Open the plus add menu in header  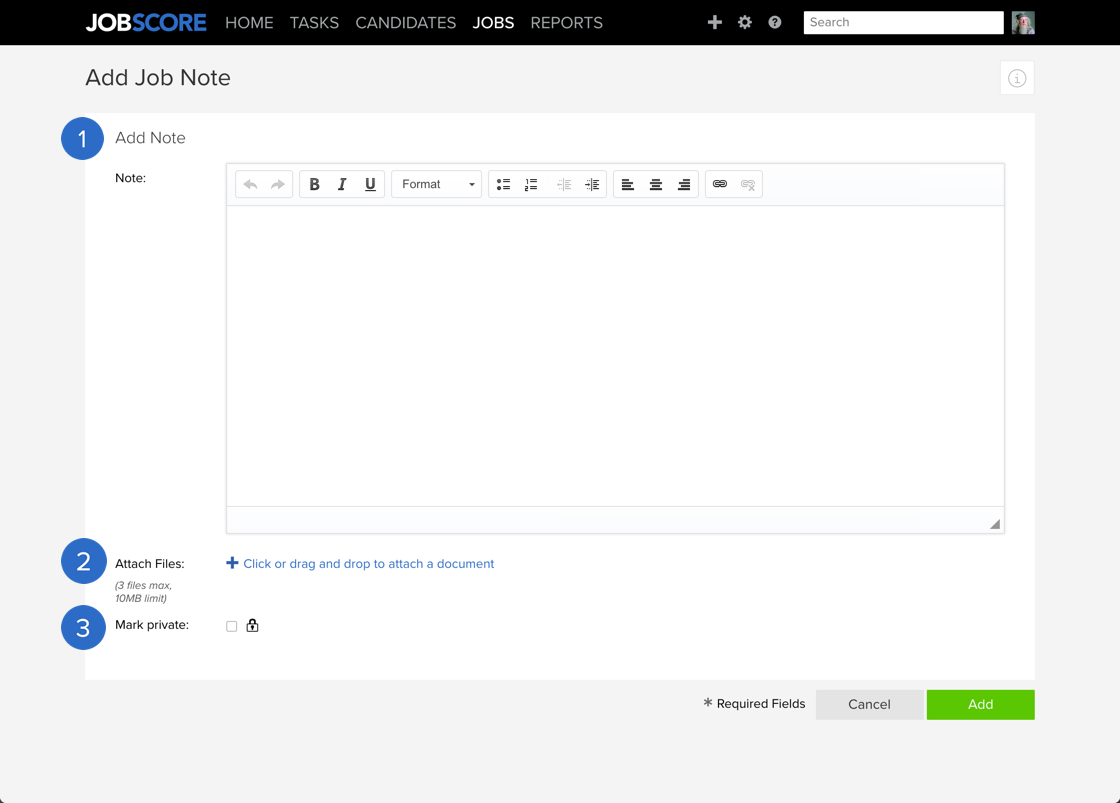tap(714, 22)
